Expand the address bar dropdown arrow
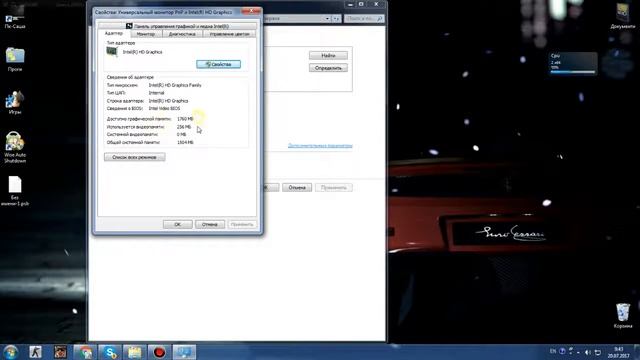 tap(327, 19)
